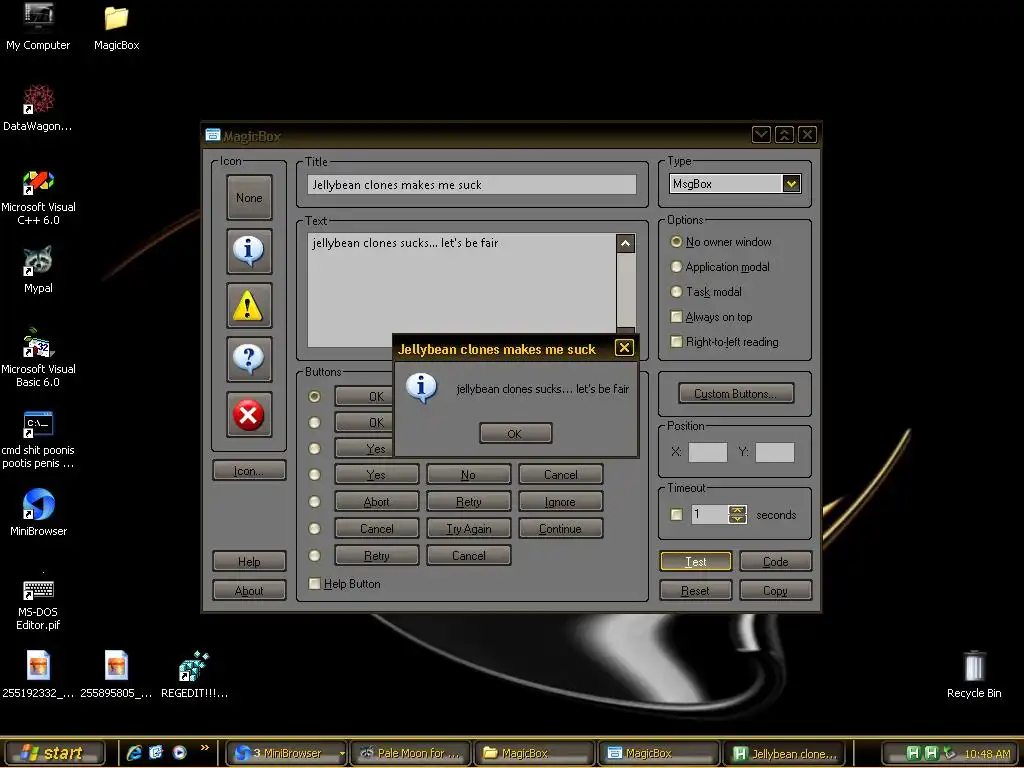Screen dimensions: 1024x768
Task: Open the MagicBox folder on desktop
Action: tap(116, 26)
